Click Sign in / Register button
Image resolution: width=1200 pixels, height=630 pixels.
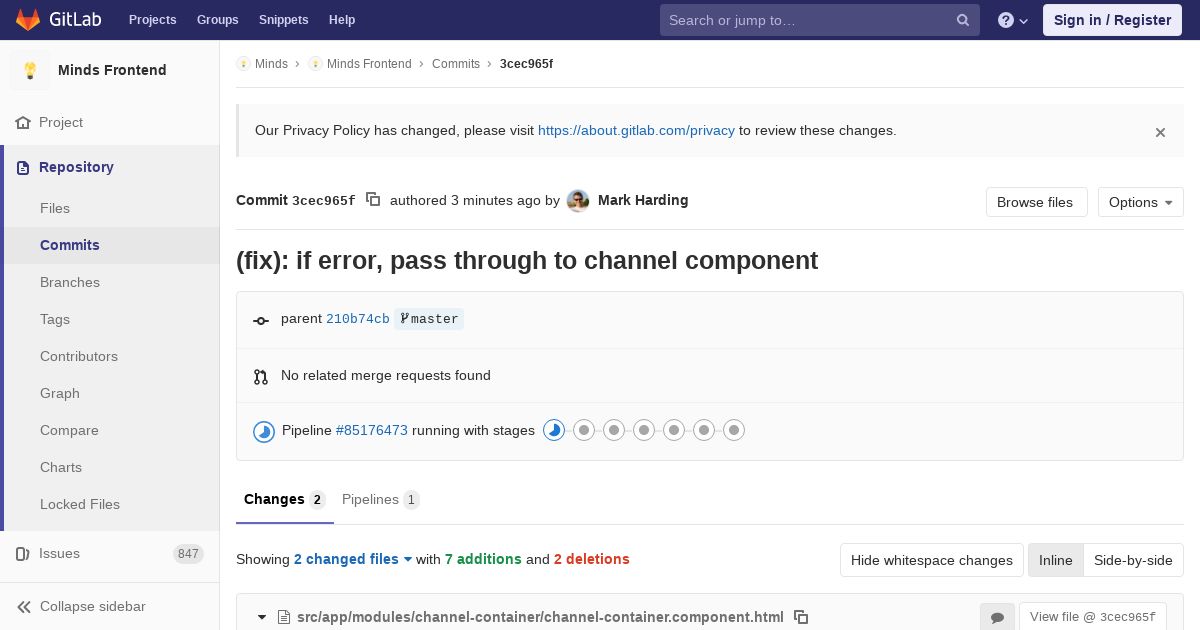click(1112, 20)
